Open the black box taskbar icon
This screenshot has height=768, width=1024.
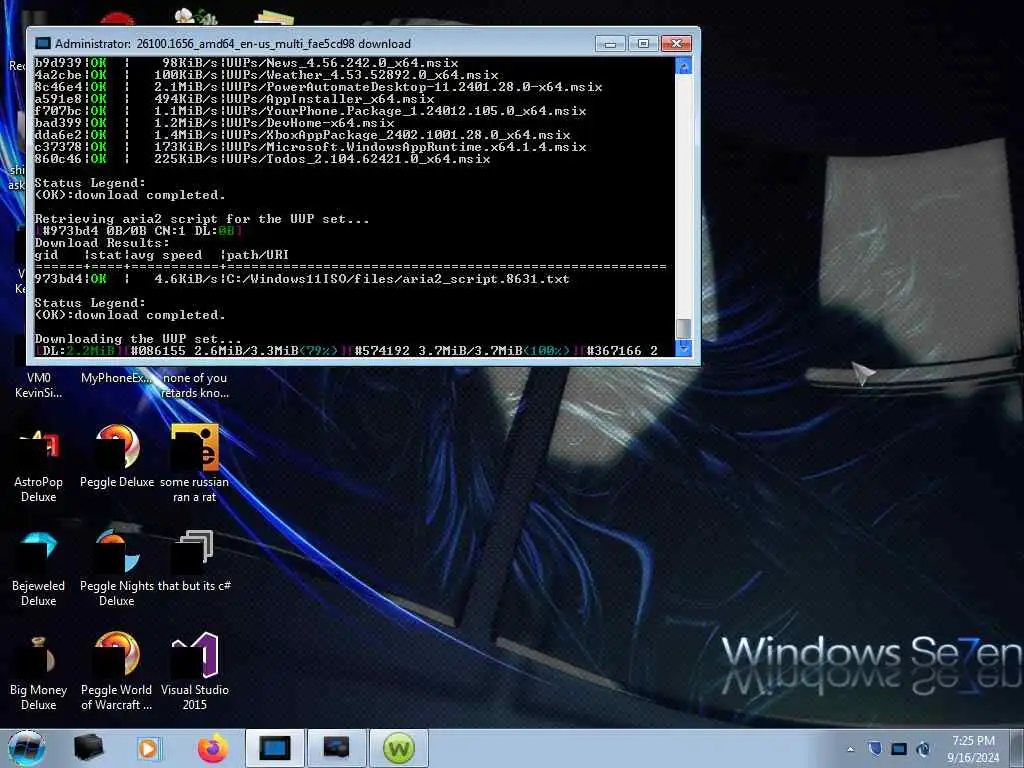click(x=89, y=748)
